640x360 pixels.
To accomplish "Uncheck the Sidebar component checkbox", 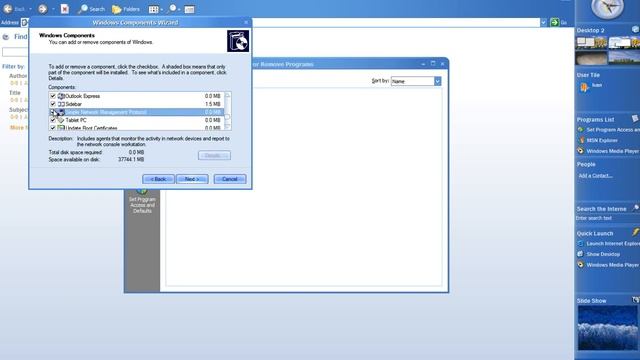I will tap(53, 104).
